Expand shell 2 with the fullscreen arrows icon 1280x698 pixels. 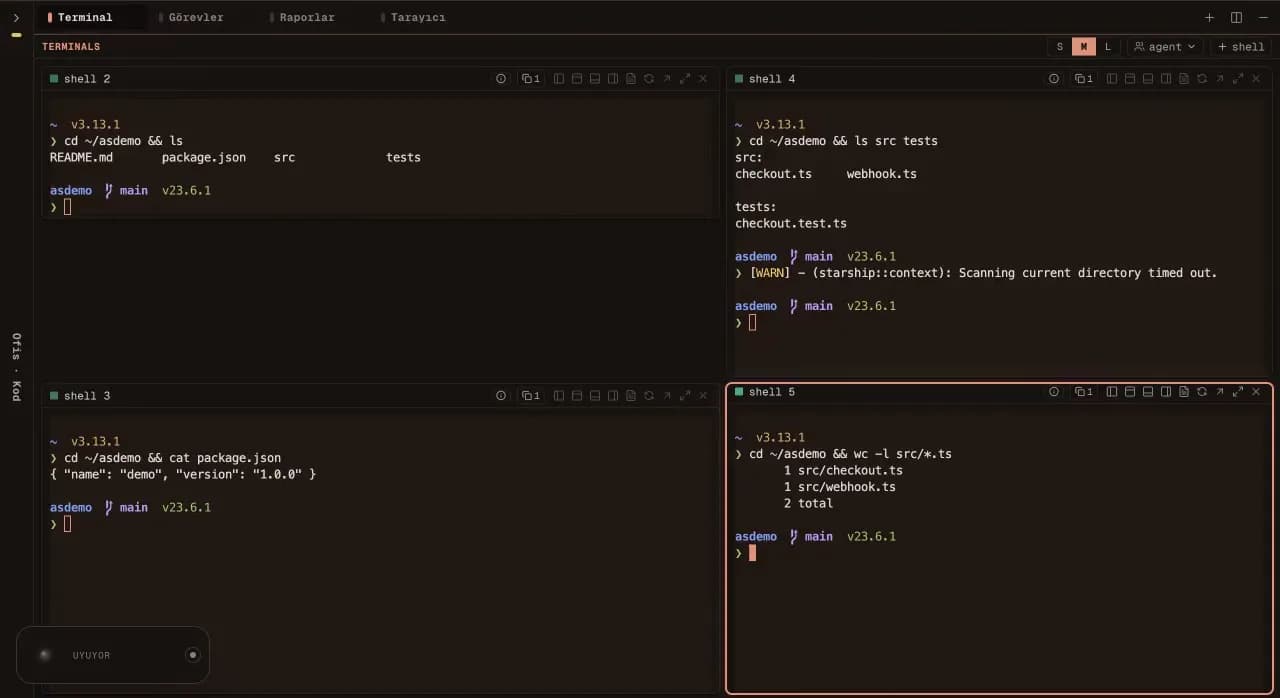click(x=685, y=79)
